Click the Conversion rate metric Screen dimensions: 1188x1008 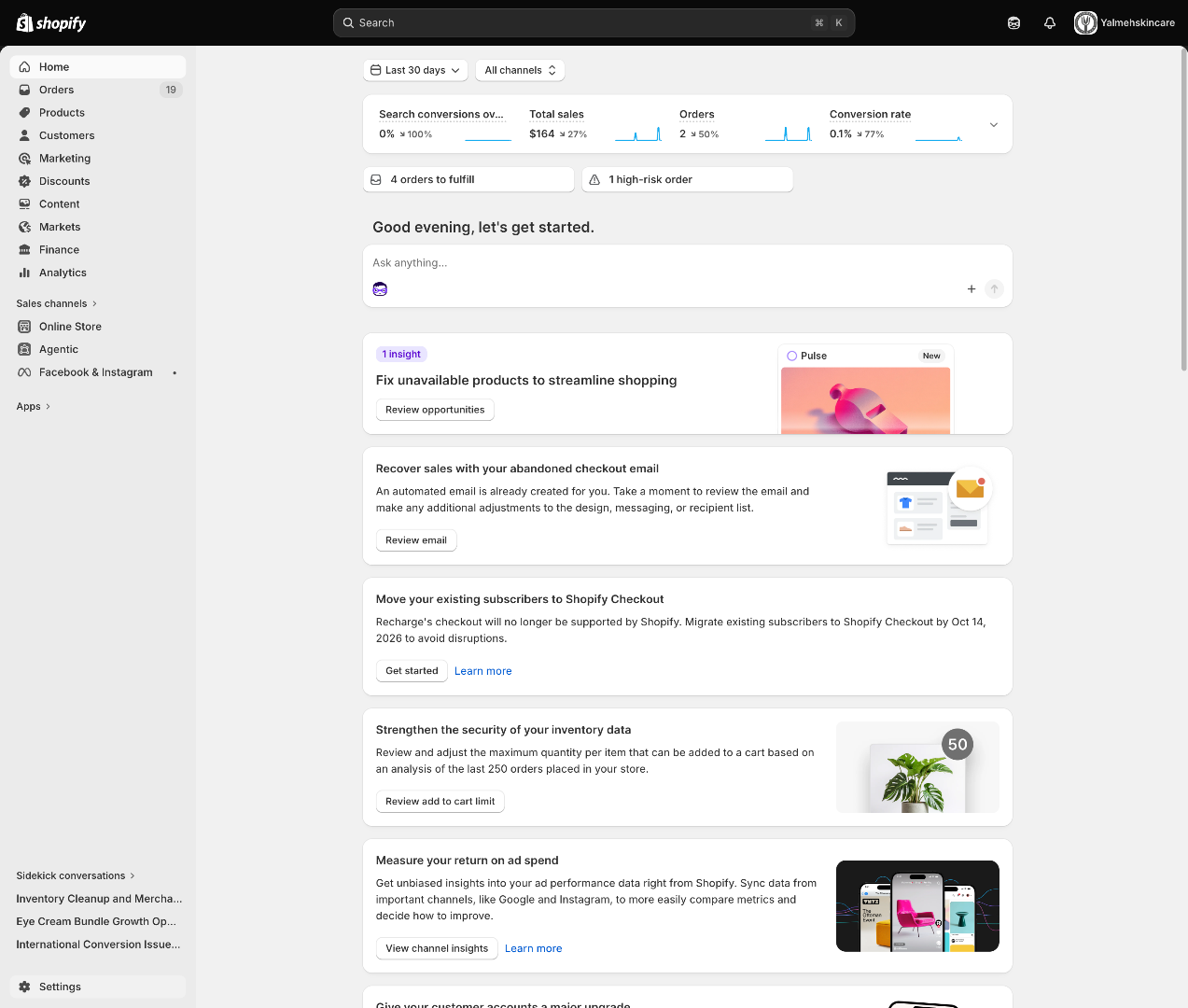pyautogui.click(x=896, y=124)
